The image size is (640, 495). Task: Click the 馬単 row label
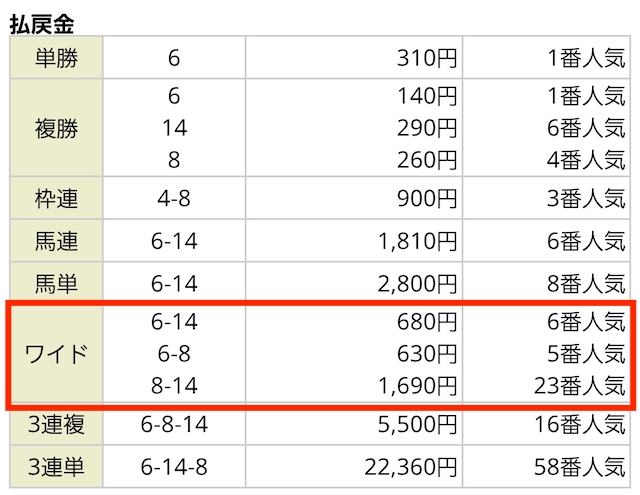click(56, 283)
